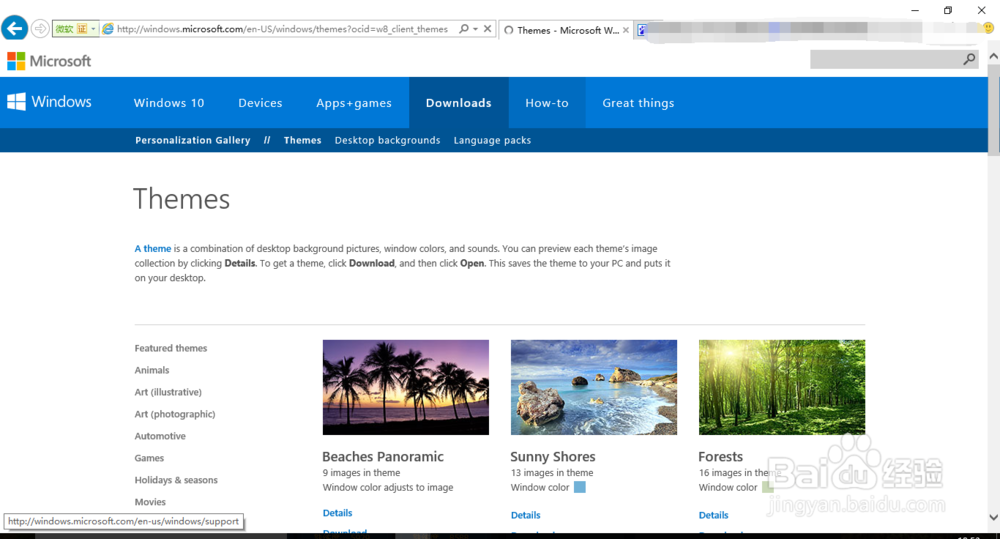The width and height of the screenshot is (1000, 539).
Task: Open the Great things menu
Action: [638, 103]
